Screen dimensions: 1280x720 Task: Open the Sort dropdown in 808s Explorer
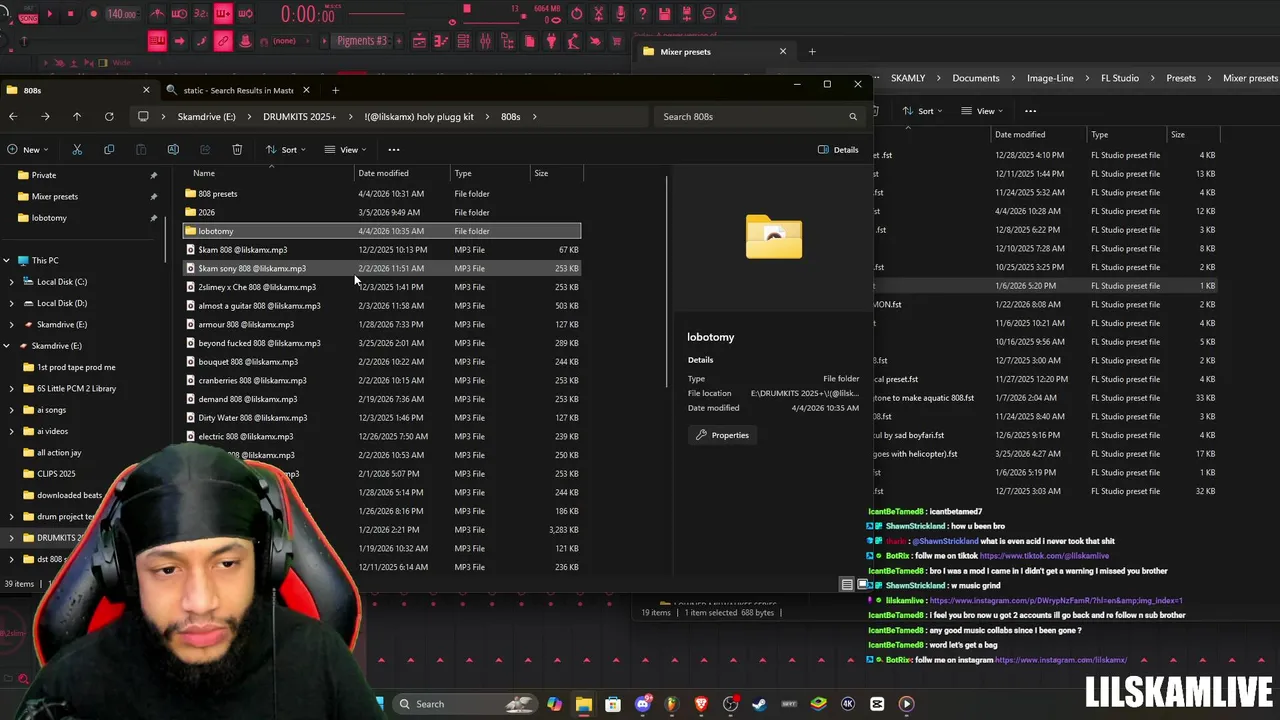(286, 150)
